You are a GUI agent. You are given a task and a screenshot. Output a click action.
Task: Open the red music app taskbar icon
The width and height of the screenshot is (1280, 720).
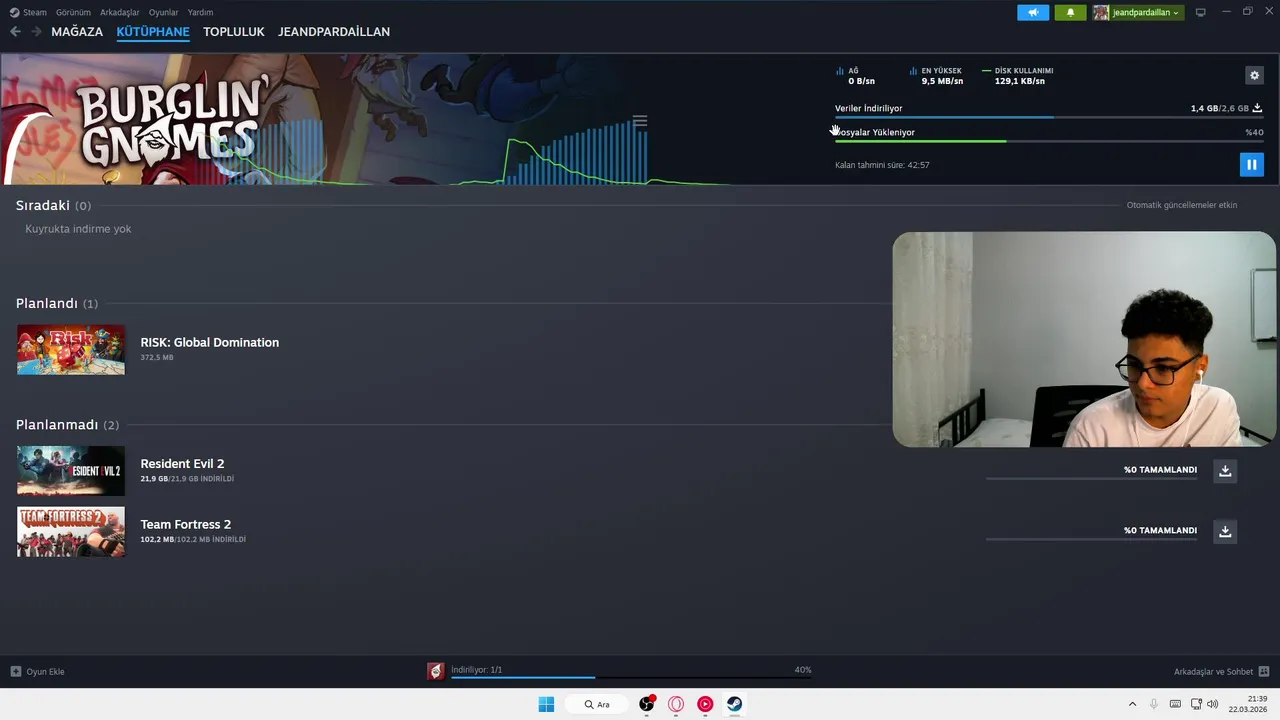tap(705, 704)
